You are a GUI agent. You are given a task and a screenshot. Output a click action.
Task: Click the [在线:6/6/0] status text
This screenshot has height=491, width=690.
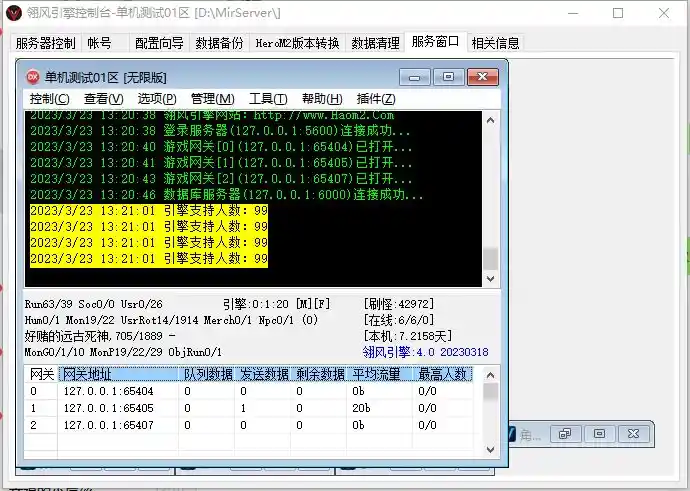[x=399, y=320]
